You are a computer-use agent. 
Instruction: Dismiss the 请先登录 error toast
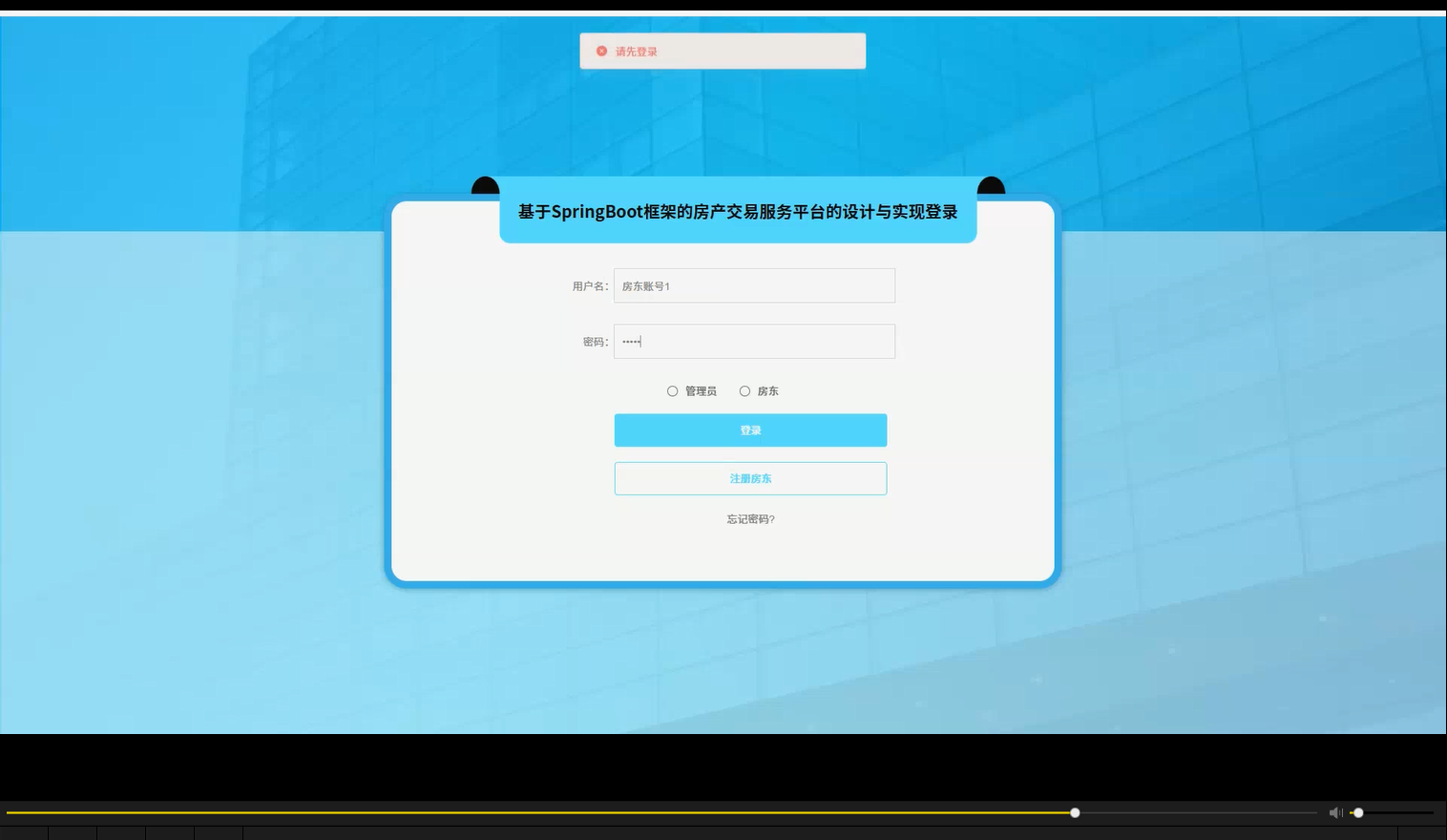coord(722,51)
